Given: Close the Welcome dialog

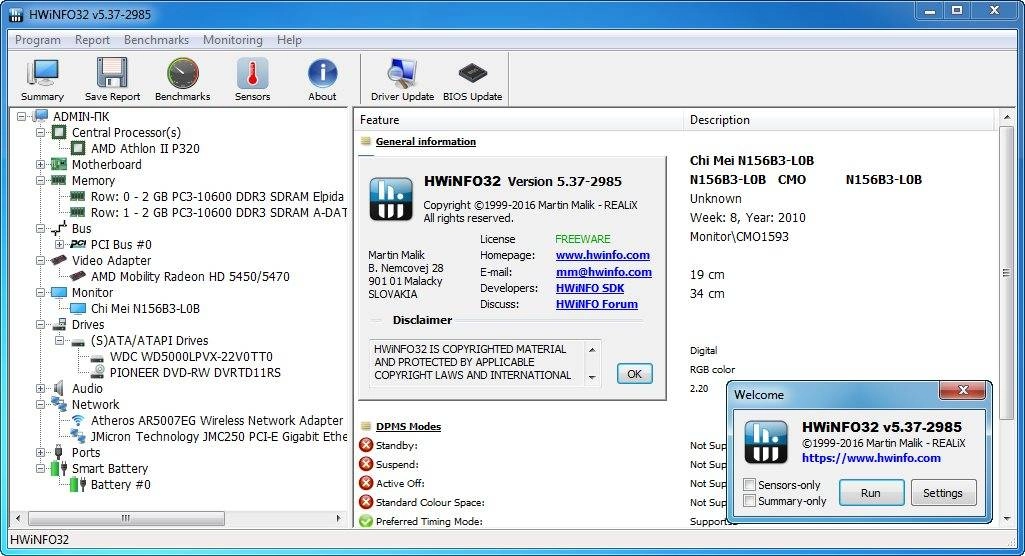Looking at the screenshot, I should [x=962, y=390].
